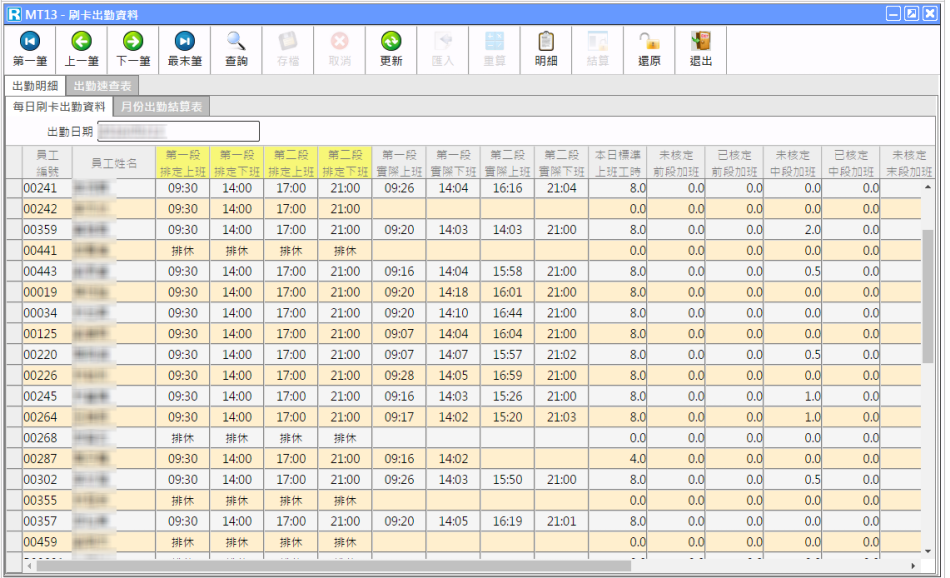Screen dimensions: 950x578
Task: Select employee number cell 00268
Action: click(x=47, y=438)
